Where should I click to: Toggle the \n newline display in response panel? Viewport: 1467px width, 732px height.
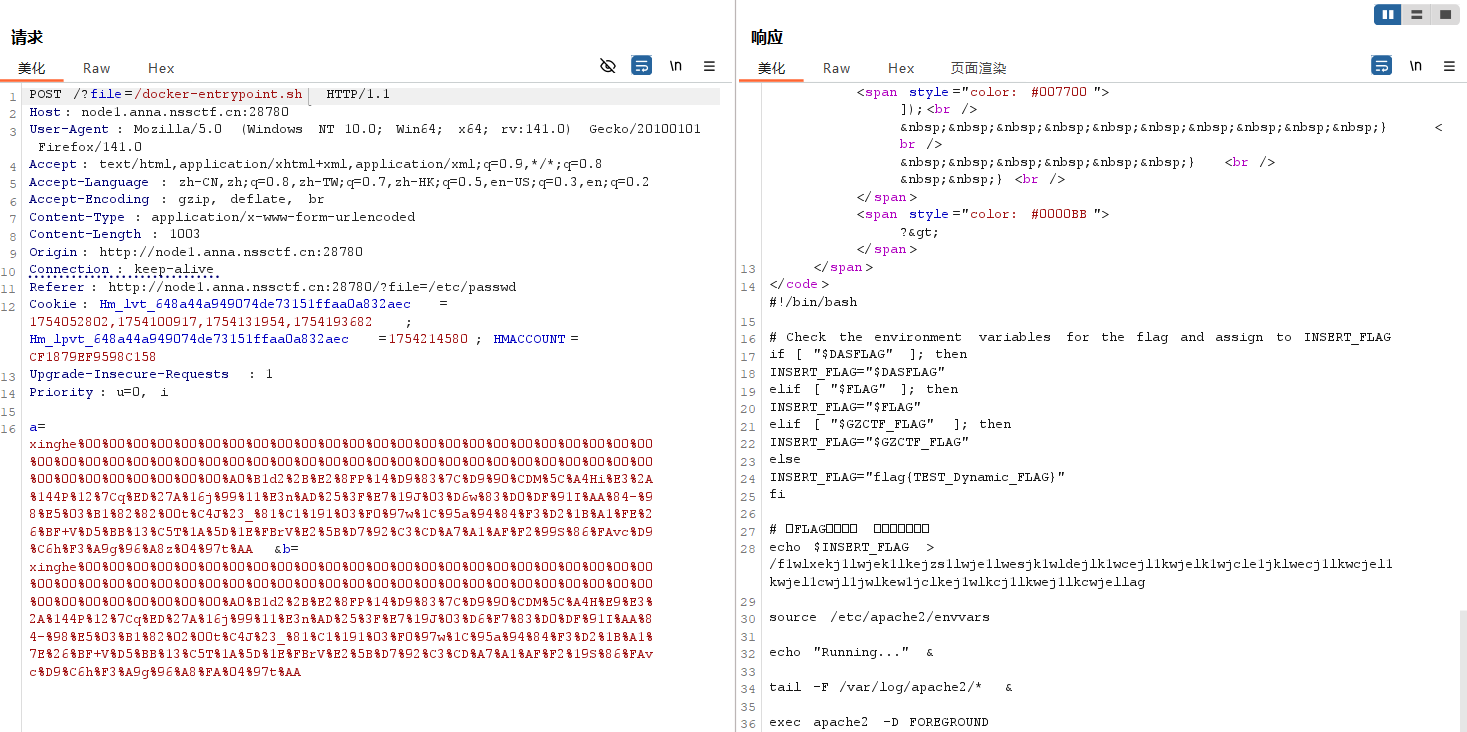pos(1416,66)
